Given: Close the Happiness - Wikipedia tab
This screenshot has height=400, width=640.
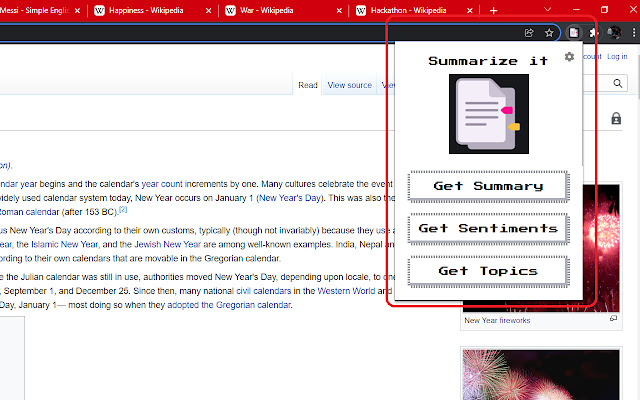Looking at the screenshot, I should coord(208,11).
